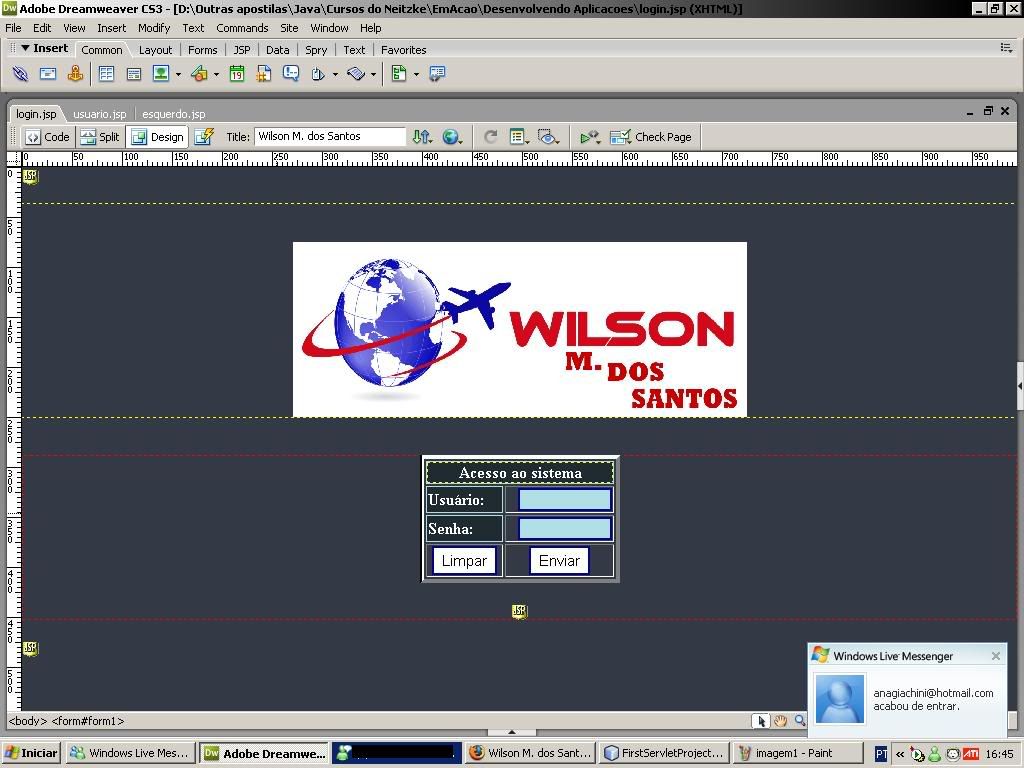
Task: Switch to Code view
Action: coord(48,137)
